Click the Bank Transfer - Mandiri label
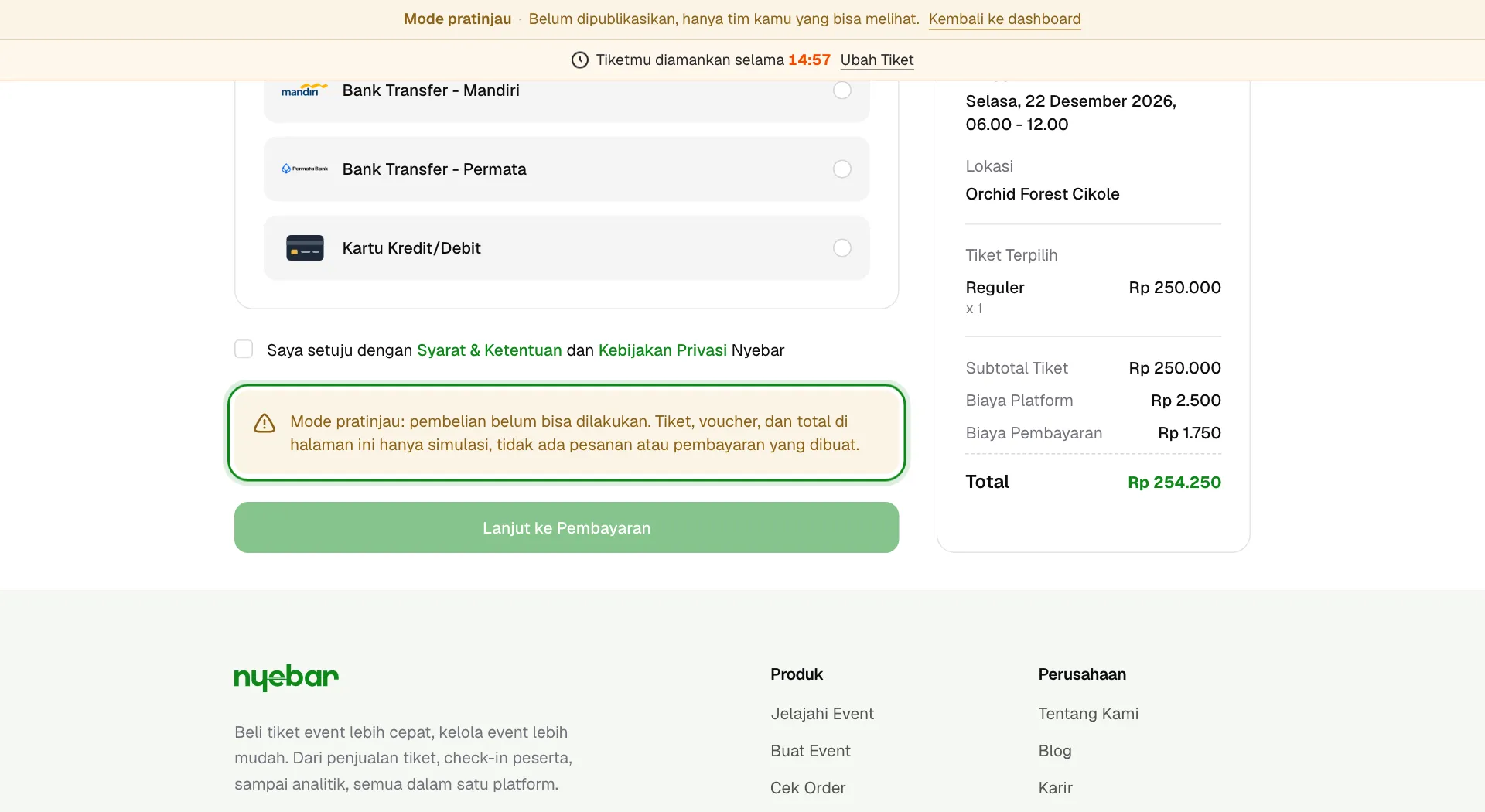 pos(431,90)
